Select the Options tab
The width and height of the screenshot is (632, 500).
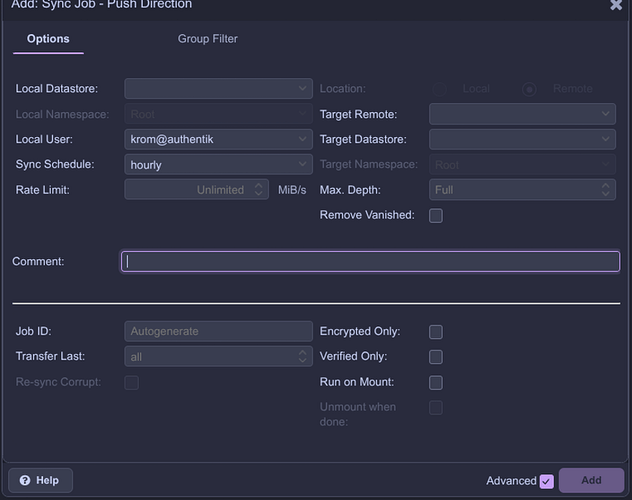point(48,39)
